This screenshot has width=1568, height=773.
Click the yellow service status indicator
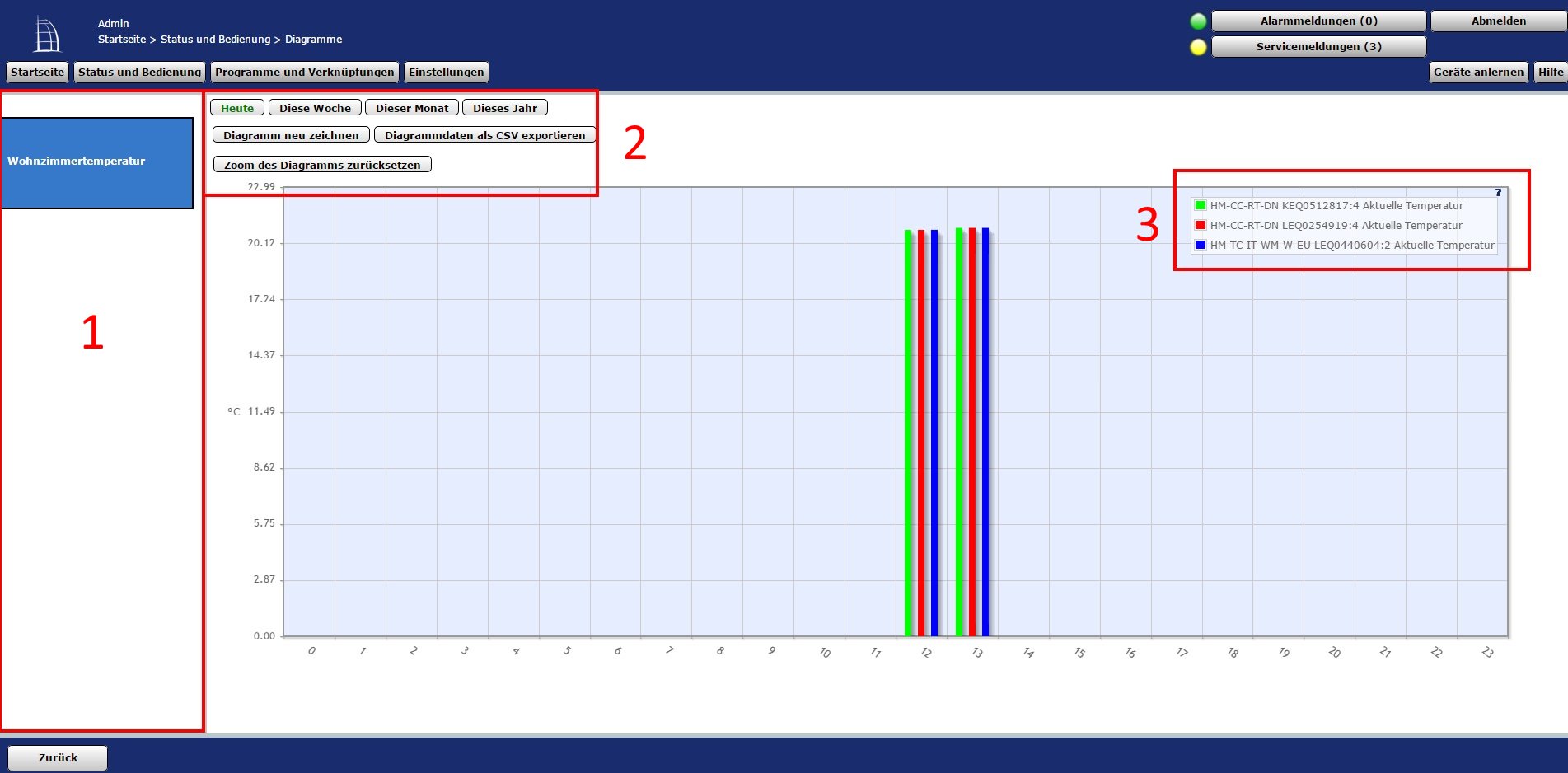1199,47
